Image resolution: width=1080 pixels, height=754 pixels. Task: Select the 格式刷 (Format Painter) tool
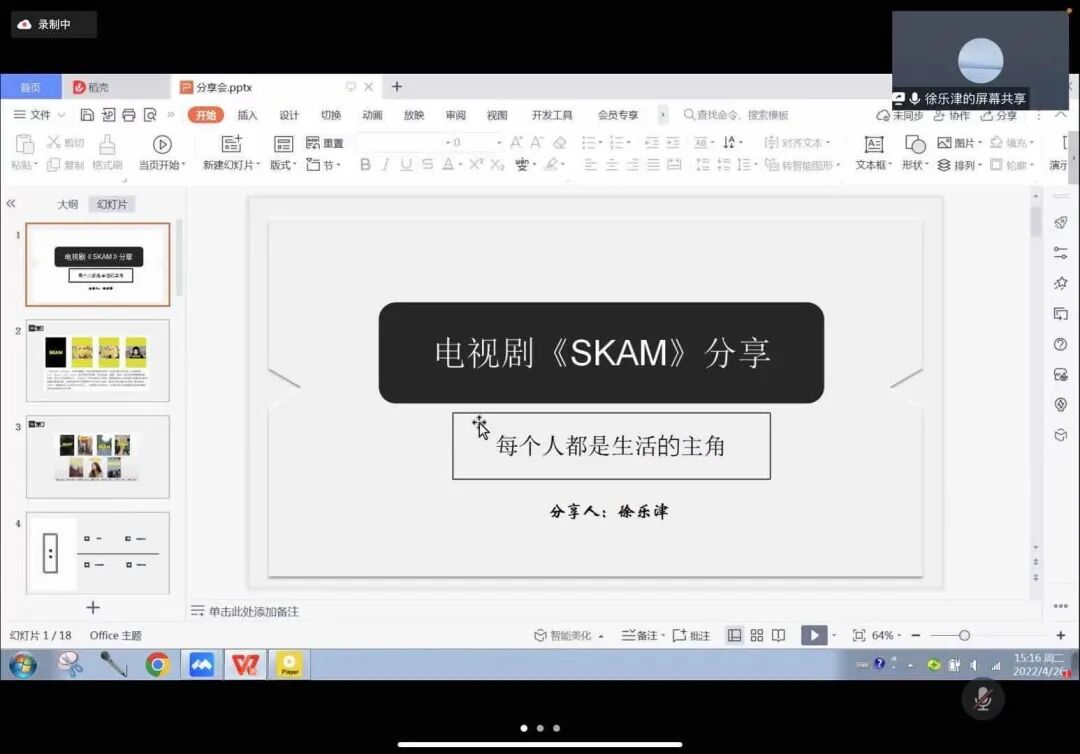point(106,146)
